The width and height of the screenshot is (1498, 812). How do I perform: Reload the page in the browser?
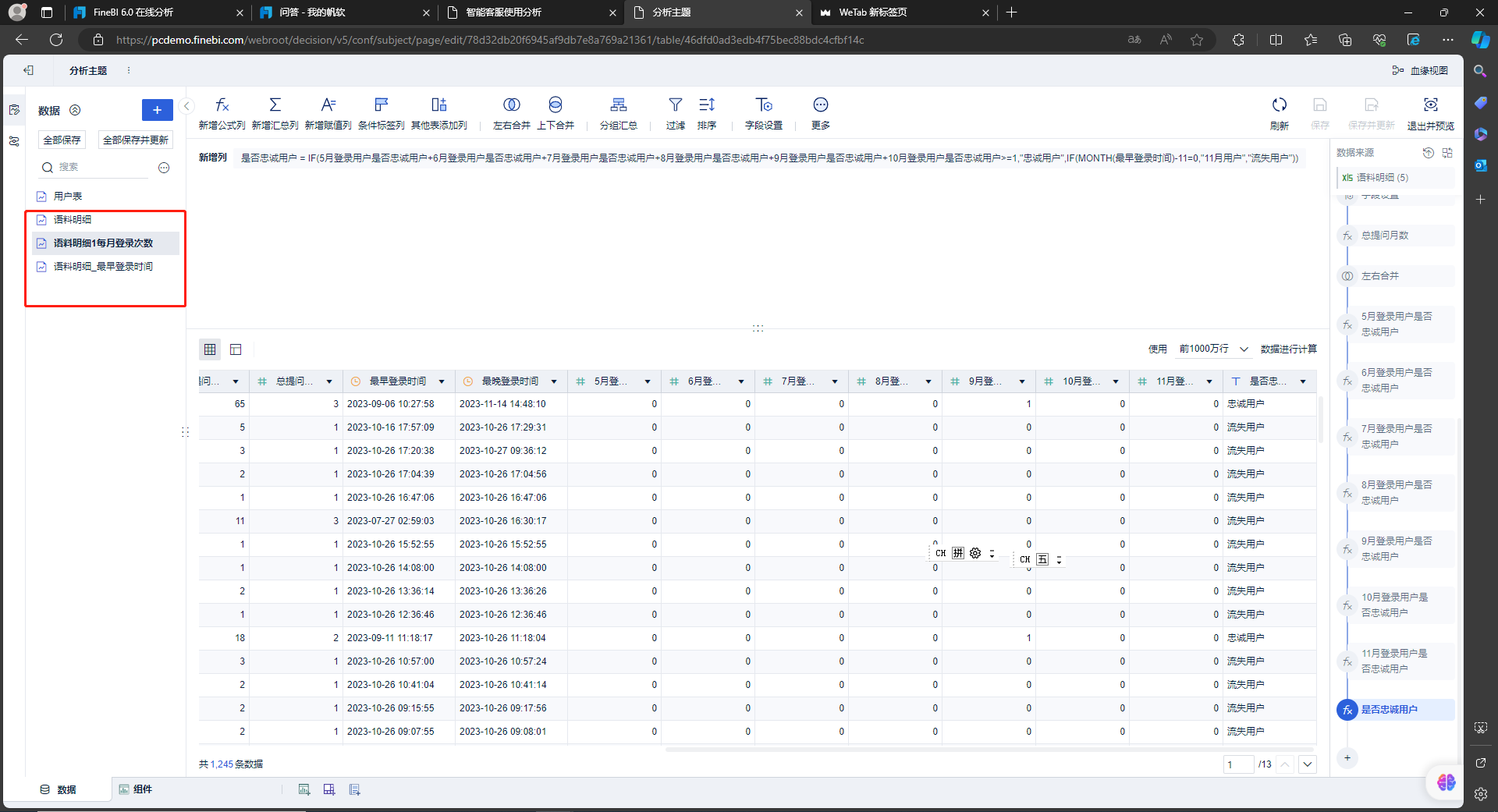click(x=56, y=40)
